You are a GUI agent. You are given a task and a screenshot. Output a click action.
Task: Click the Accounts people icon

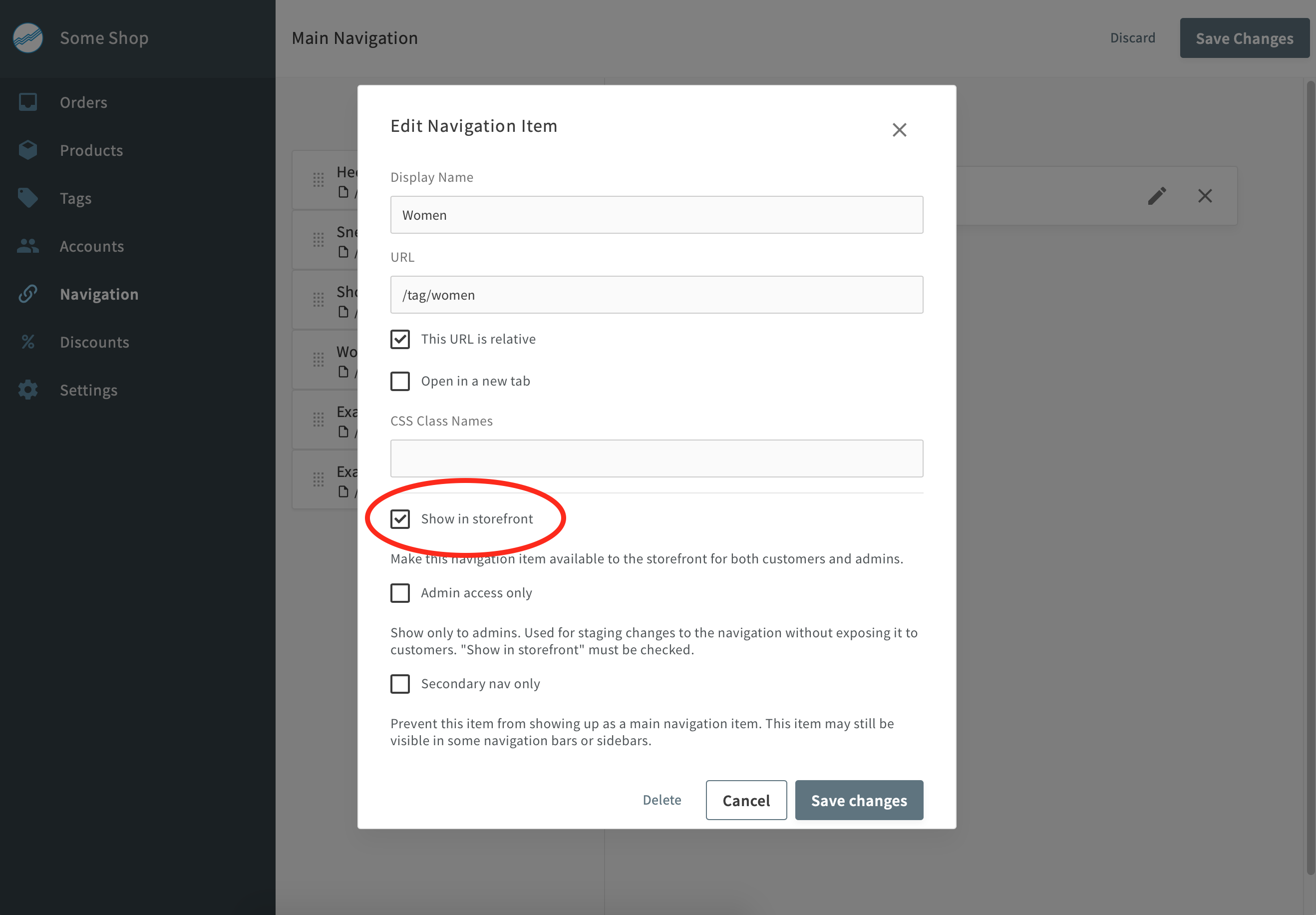[x=27, y=246]
